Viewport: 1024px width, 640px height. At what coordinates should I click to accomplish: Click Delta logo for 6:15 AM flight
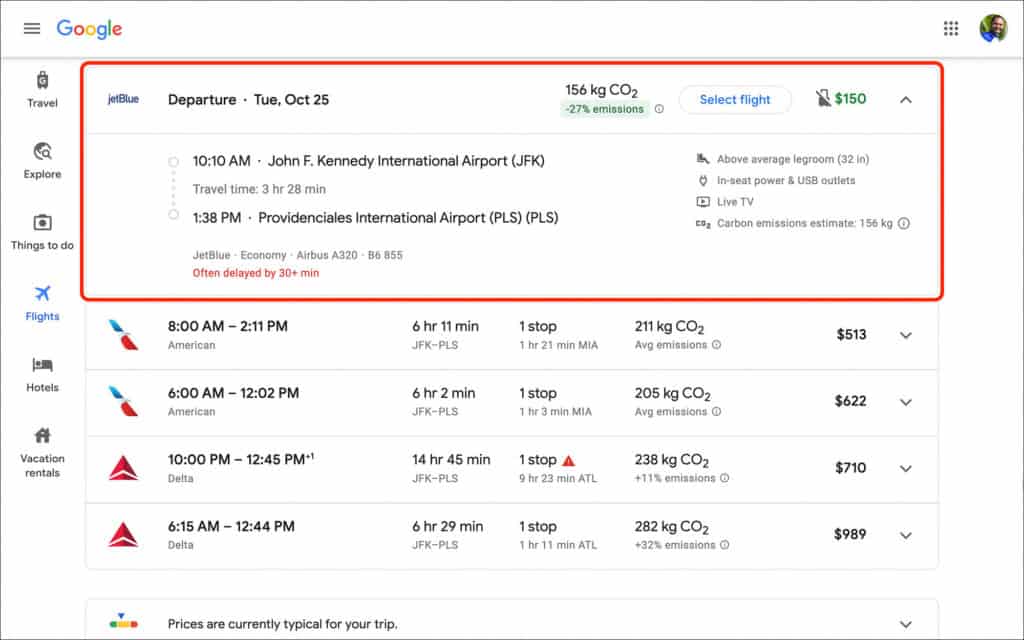point(123,535)
